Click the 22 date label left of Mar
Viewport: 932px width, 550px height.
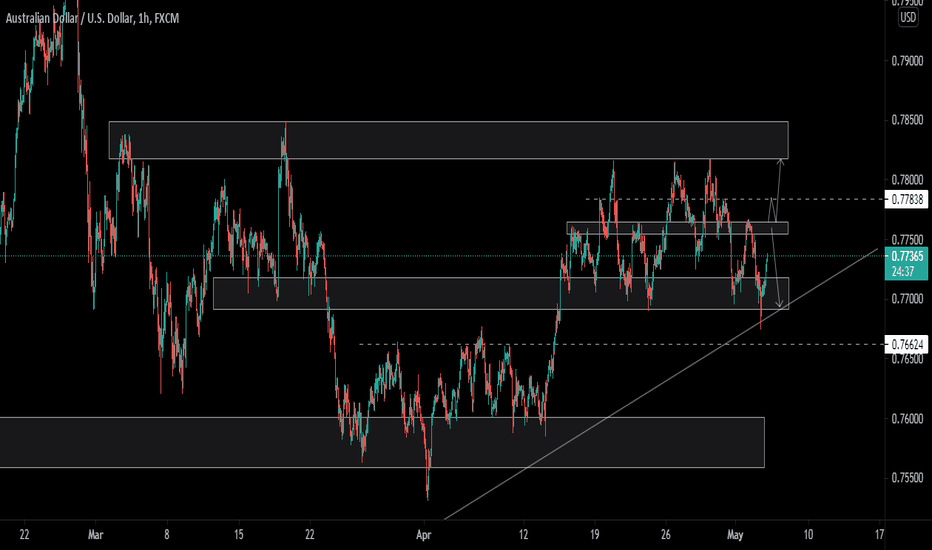tap(24, 535)
